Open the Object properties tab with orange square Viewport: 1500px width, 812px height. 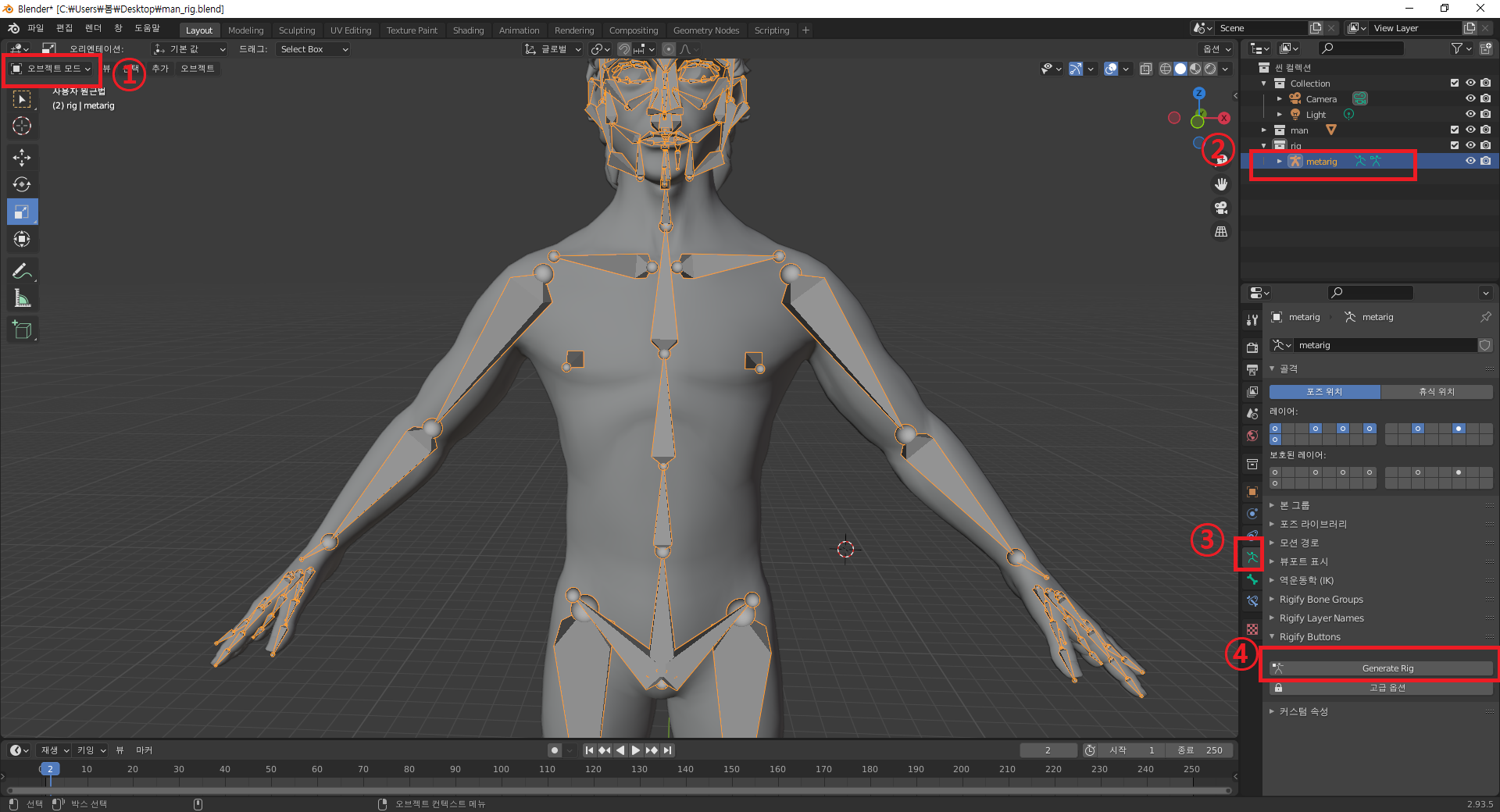point(1252,492)
